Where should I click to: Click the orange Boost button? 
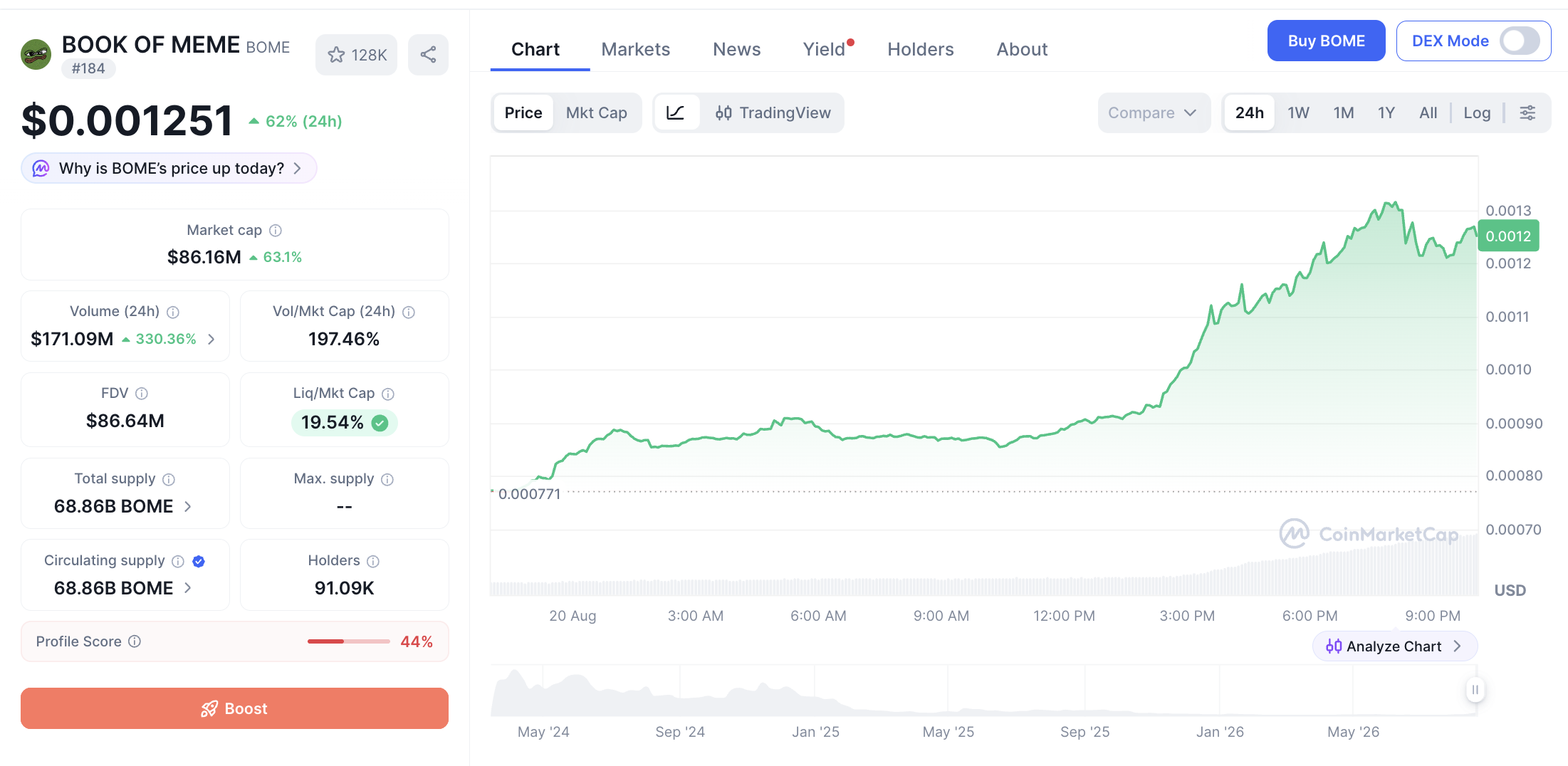pyautogui.click(x=234, y=708)
